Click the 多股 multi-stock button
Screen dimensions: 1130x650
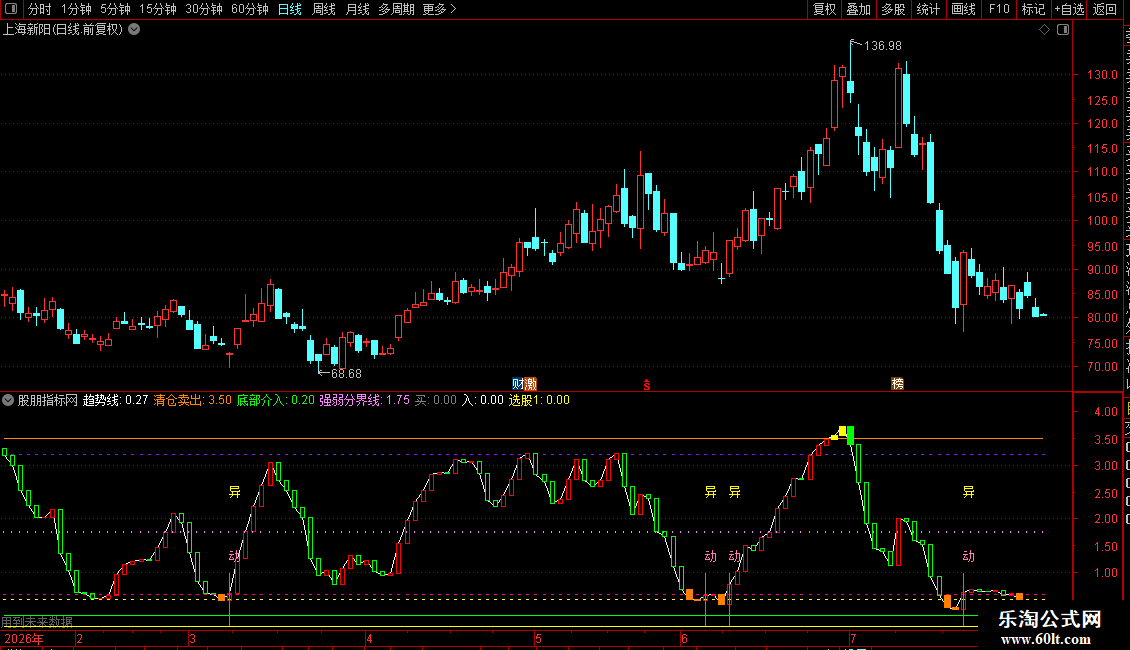(894, 9)
